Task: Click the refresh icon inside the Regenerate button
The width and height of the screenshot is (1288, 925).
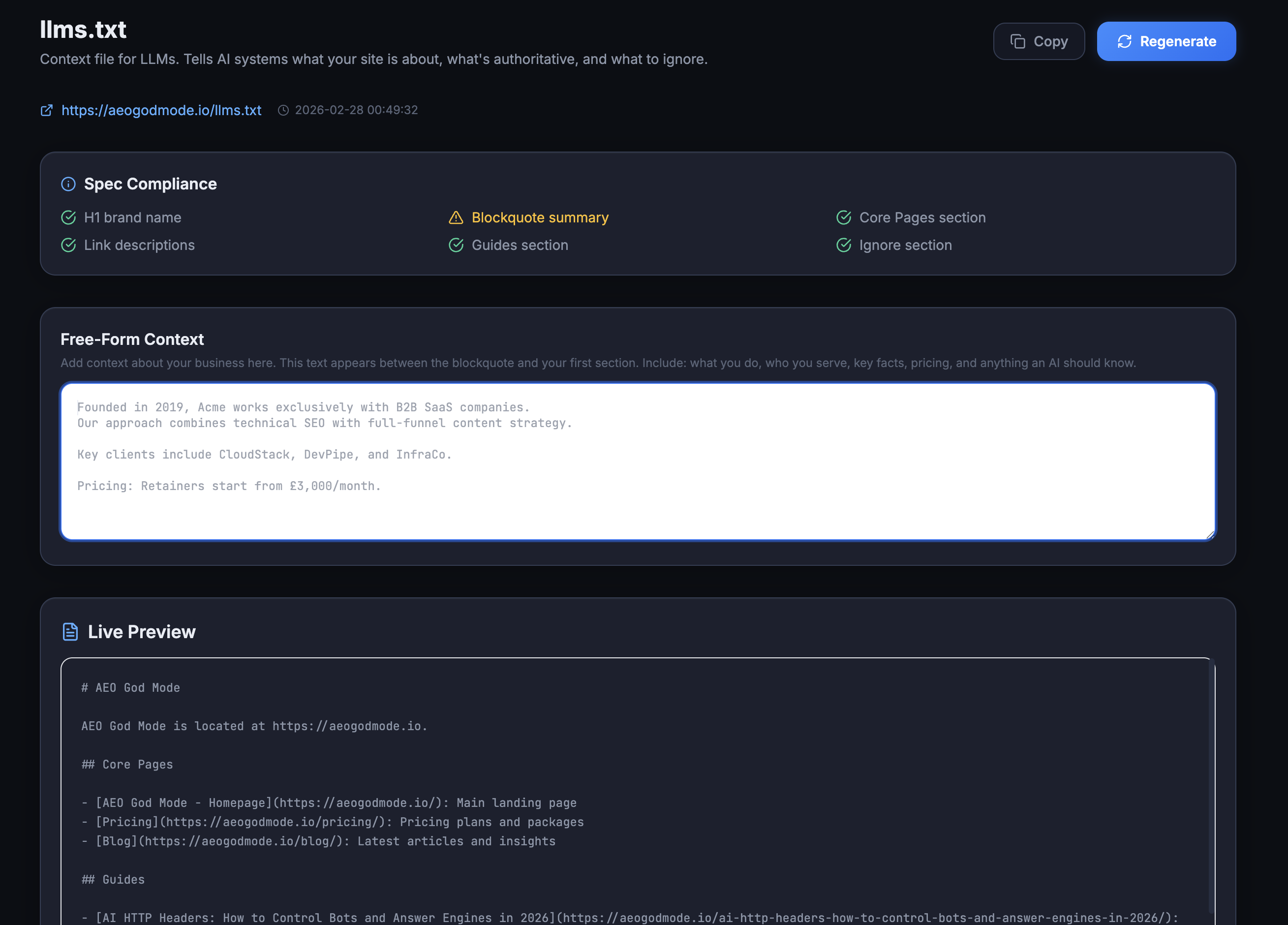Action: 1126,41
